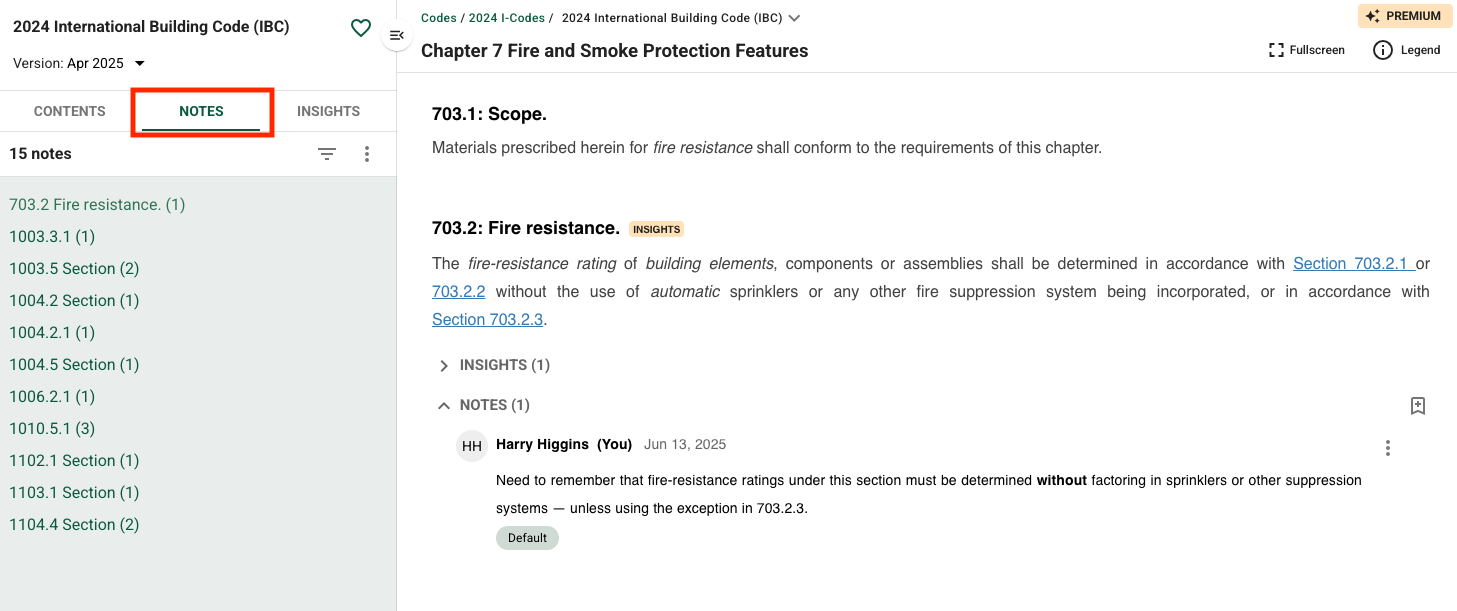Screen dimensions: 1457x611
Task: Collapse the NOTES (1) section
Action: [485, 405]
